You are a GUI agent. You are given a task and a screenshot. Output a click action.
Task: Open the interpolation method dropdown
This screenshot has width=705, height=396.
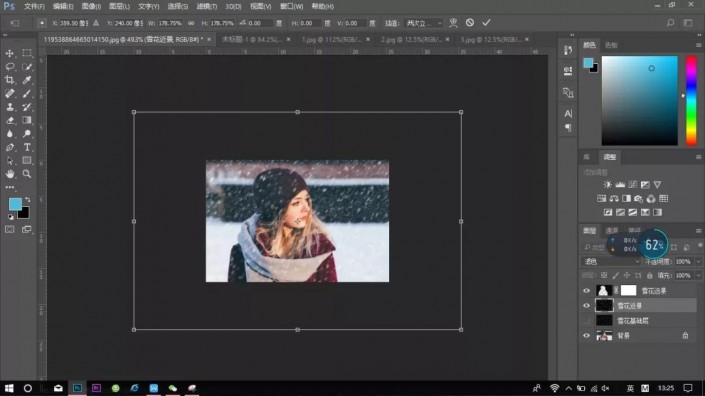(424, 23)
